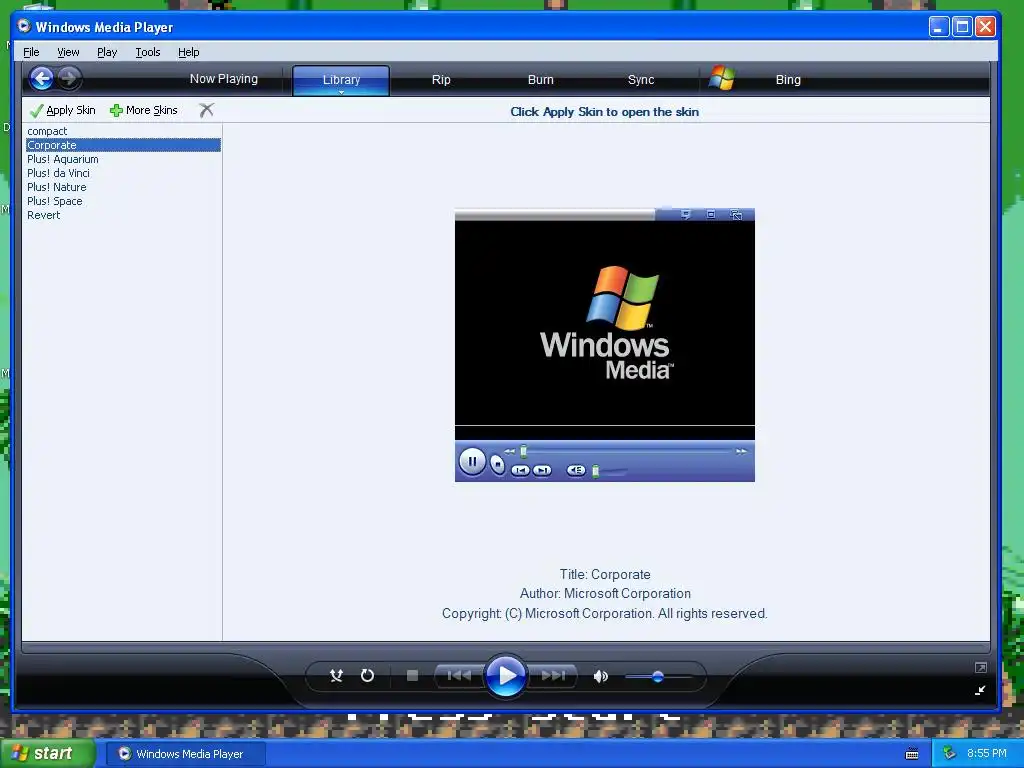This screenshot has width=1024, height=768.
Task: Open the View menu
Action: (x=68, y=52)
